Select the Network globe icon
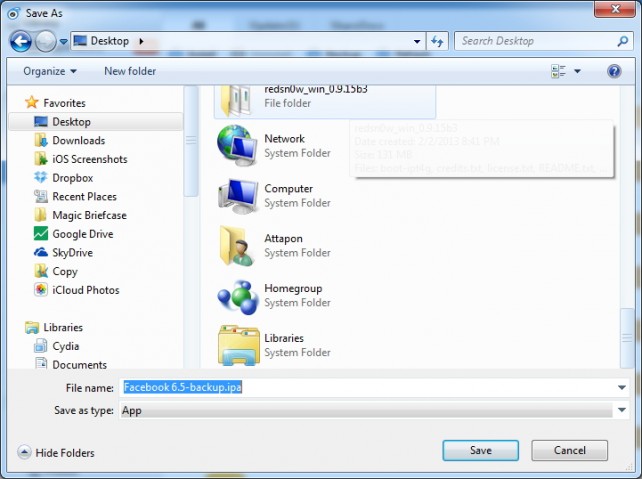Screen dimensions: 642x479 point(237,146)
